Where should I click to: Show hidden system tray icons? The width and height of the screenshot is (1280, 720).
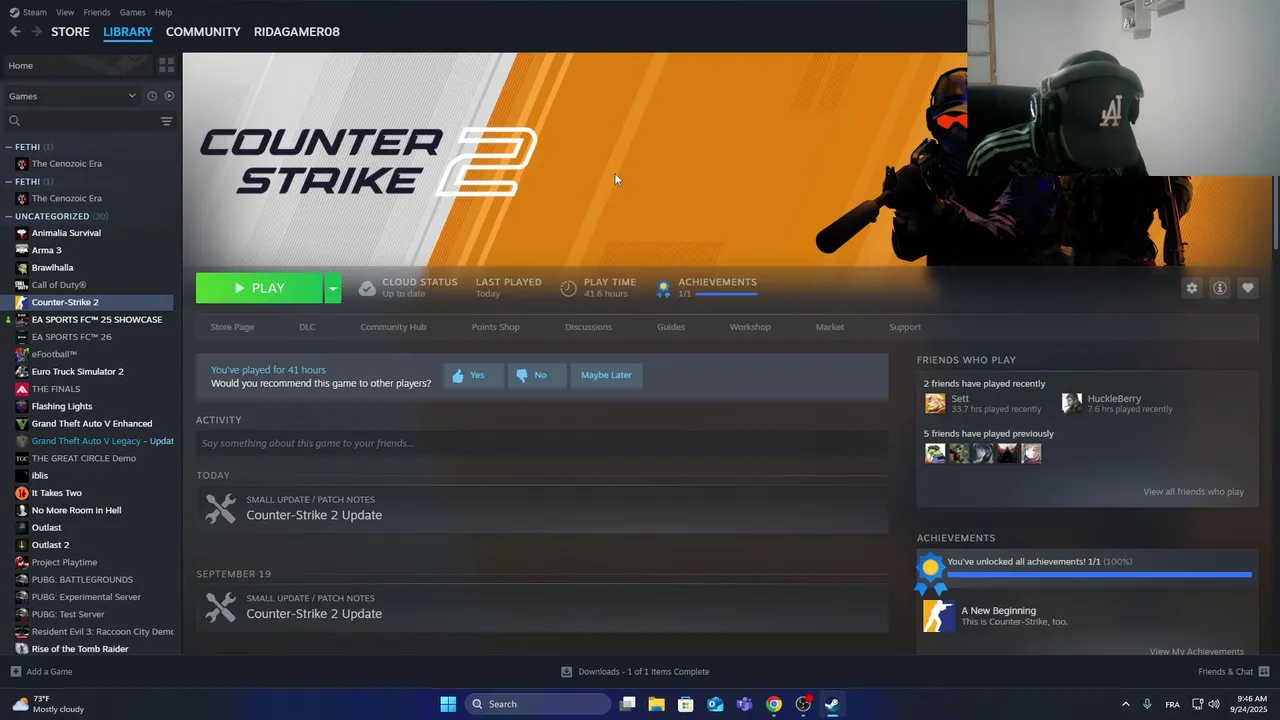1125,704
